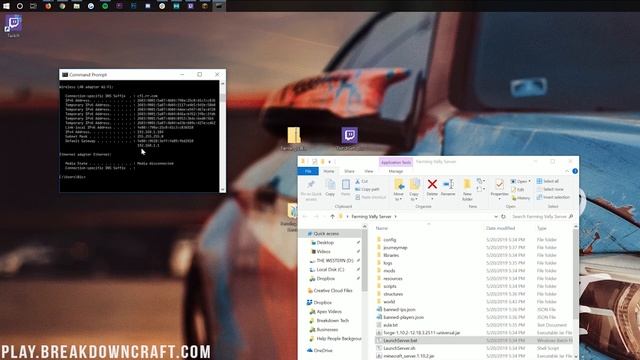The height and width of the screenshot is (360, 640).
Task: Sort files by the Name column header
Action: (x=381, y=228)
